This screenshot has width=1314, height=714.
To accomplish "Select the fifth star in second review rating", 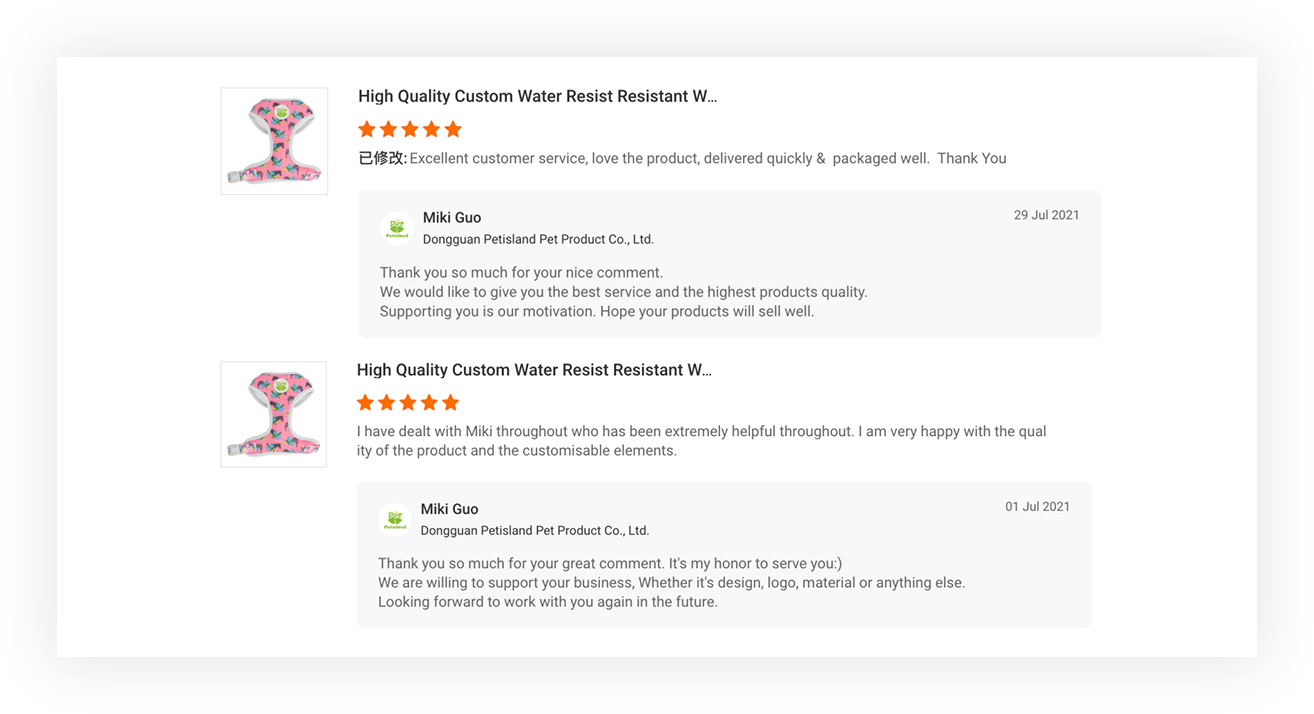I will [x=451, y=402].
